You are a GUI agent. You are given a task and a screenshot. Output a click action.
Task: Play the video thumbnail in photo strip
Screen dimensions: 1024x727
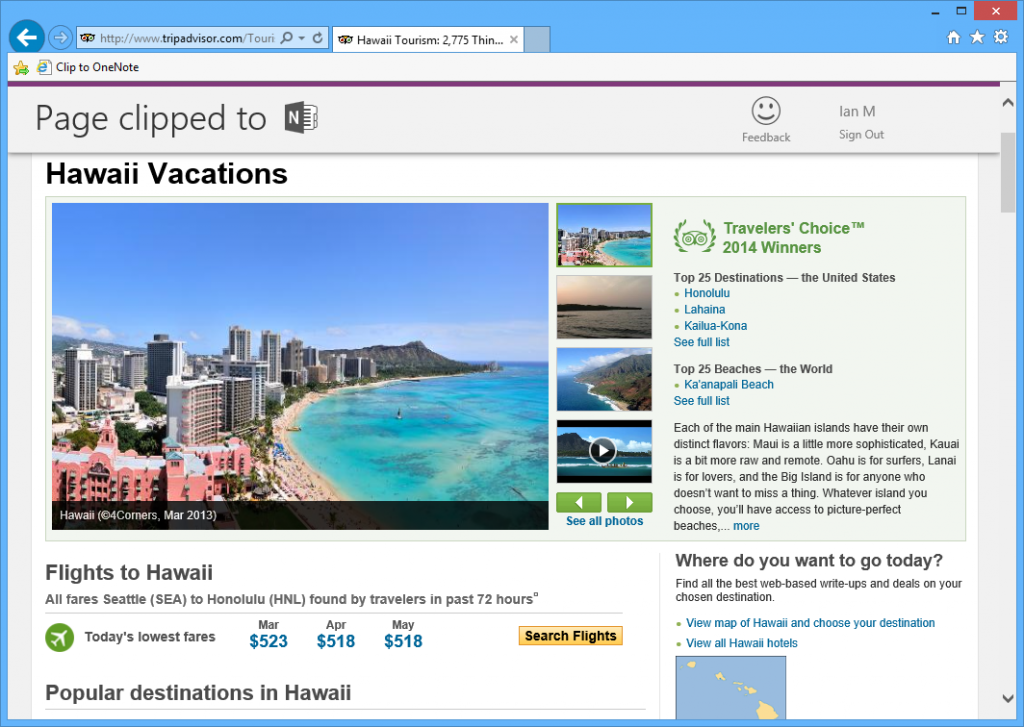tap(603, 451)
